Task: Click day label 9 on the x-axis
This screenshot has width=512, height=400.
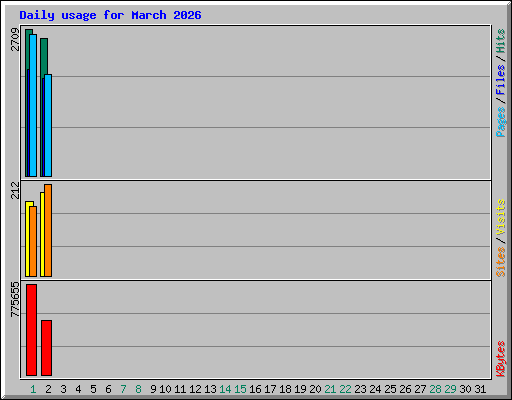Action: pyautogui.click(x=153, y=389)
